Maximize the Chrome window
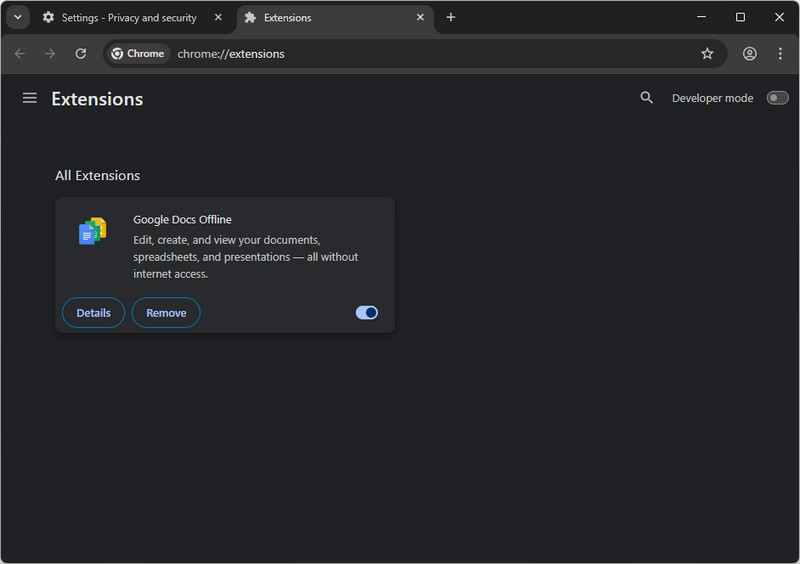This screenshot has height=564, width=800. [740, 17]
